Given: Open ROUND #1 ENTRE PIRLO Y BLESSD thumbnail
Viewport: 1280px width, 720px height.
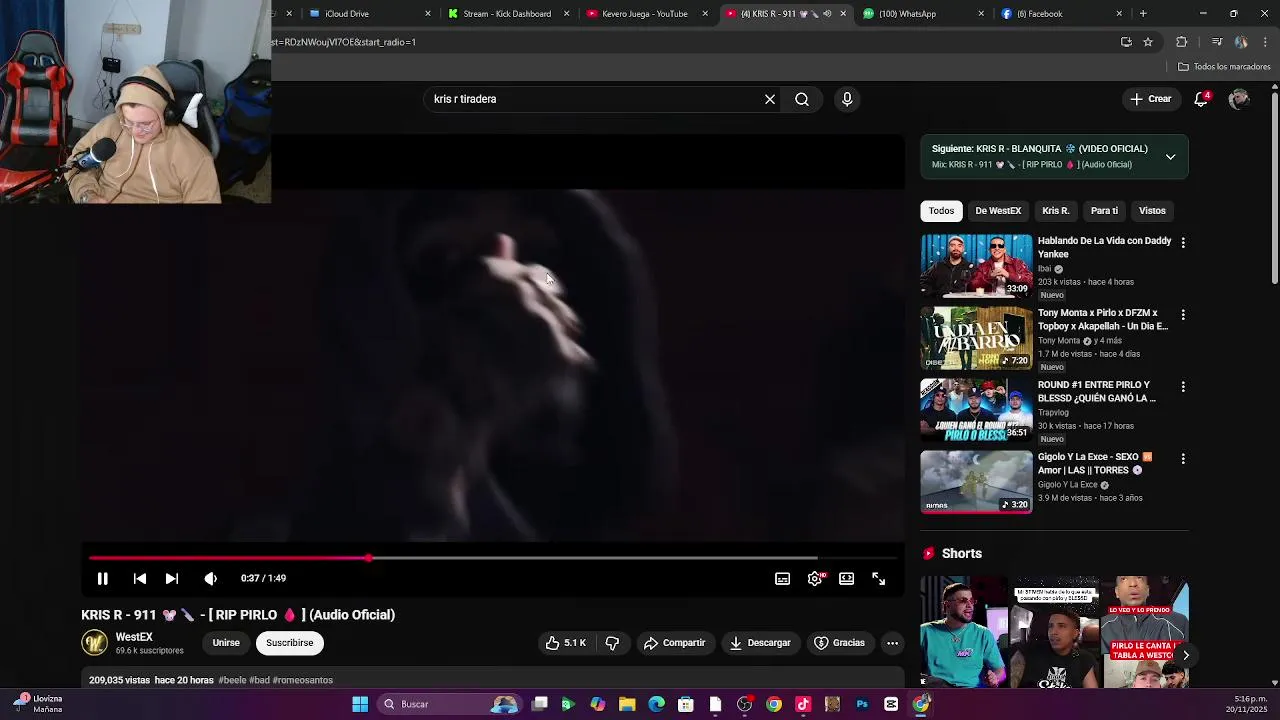Looking at the screenshot, I should (976, 410).
